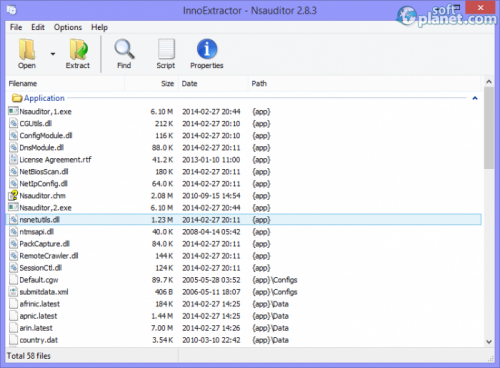500x368 pixels.
Task: Sort list by Date column header
Action: tap(213, 84)
